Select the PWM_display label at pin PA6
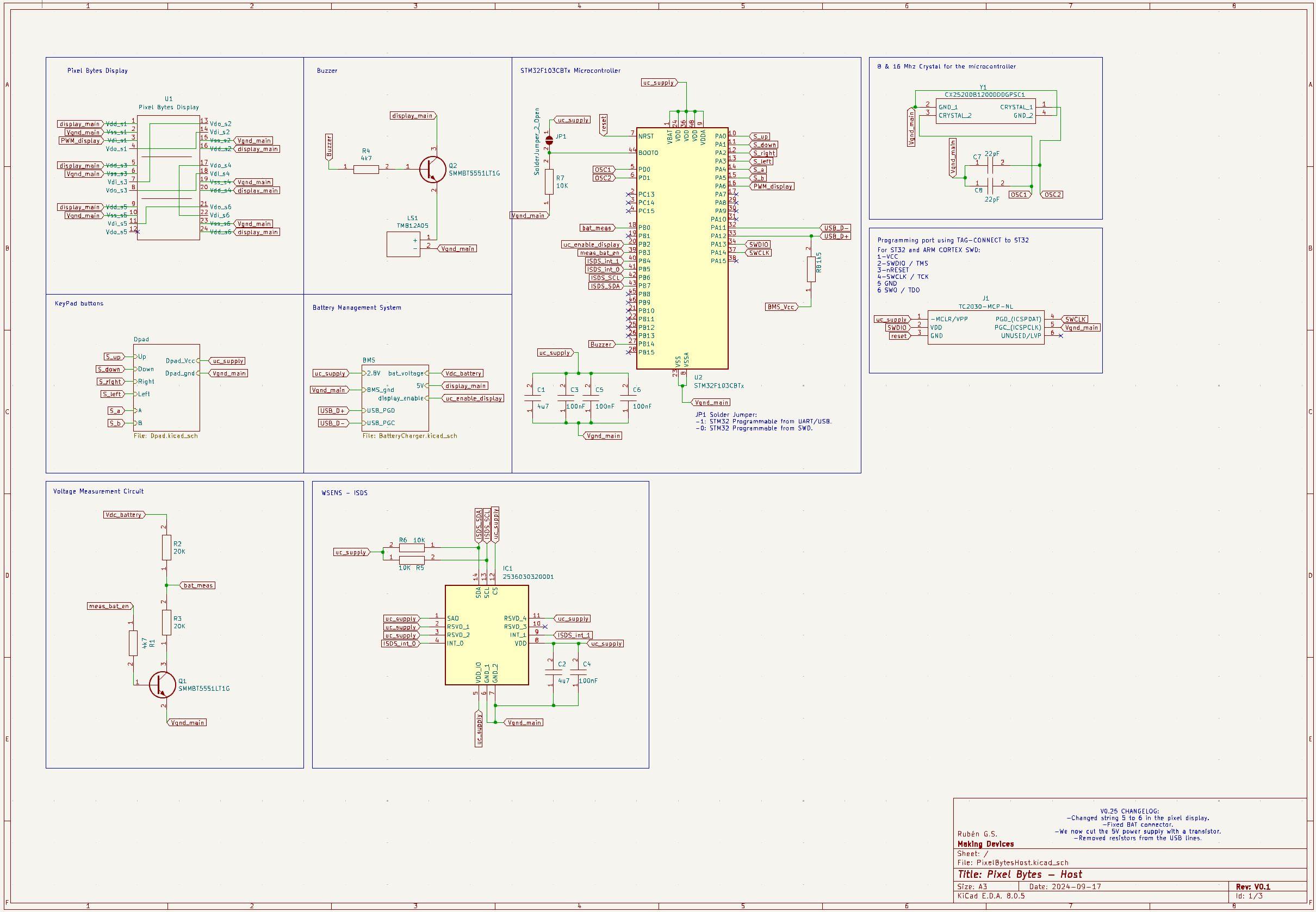1316x912 pixels. [x=772, y=186]
